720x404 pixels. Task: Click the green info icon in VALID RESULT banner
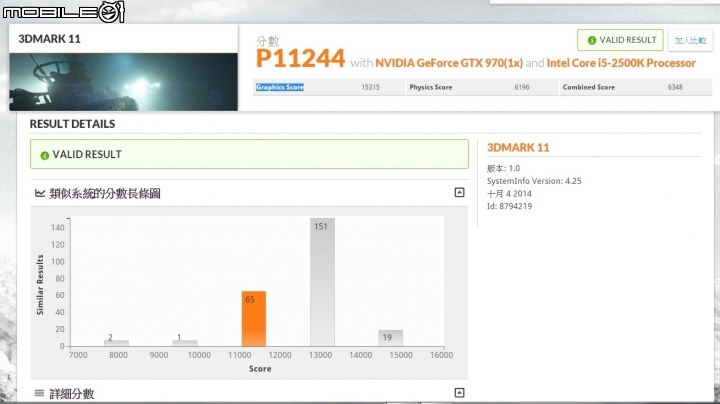pyautogui.click(x=45, y=155)
